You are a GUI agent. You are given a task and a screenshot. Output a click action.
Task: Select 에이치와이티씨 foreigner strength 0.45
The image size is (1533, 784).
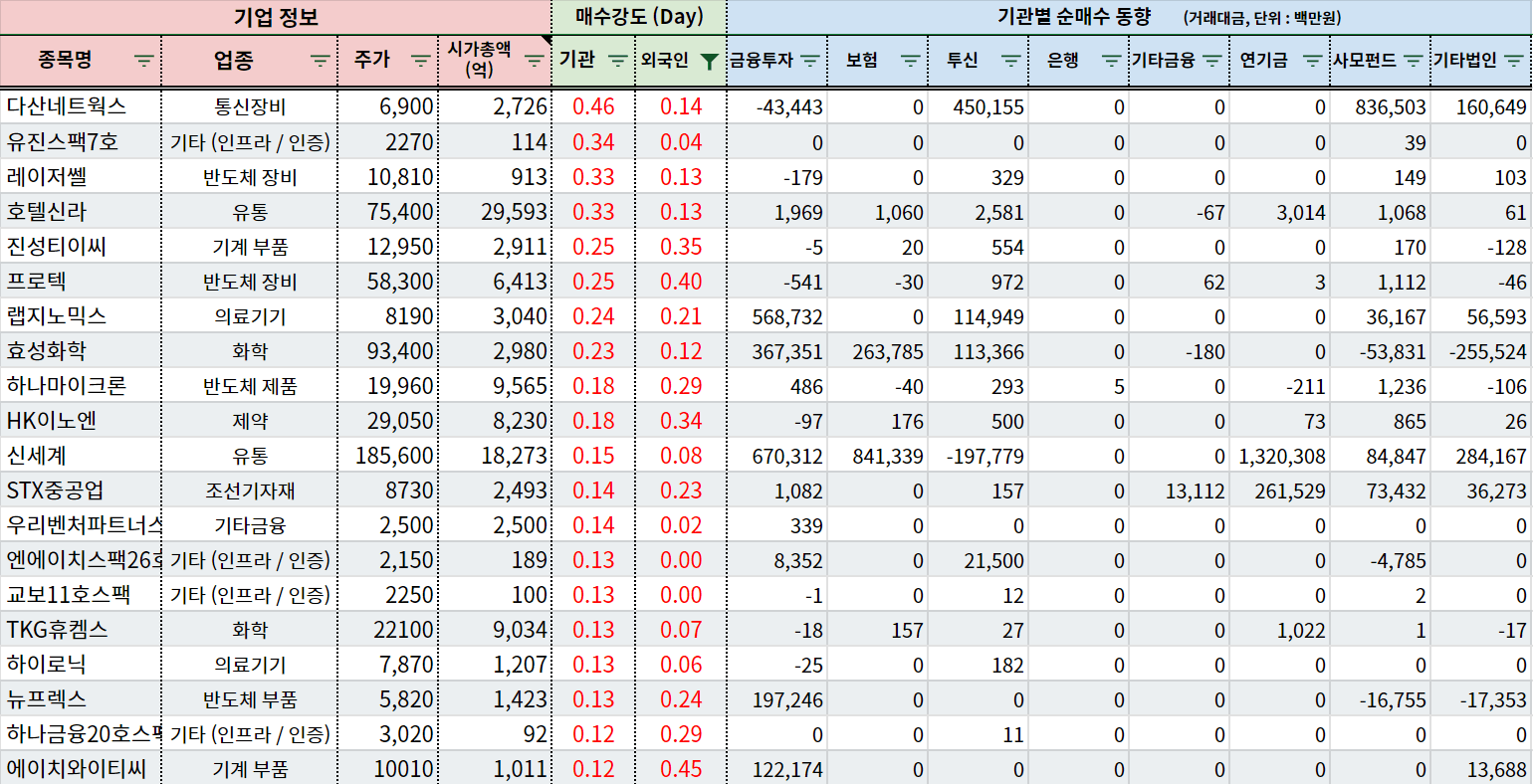point(681,768)
